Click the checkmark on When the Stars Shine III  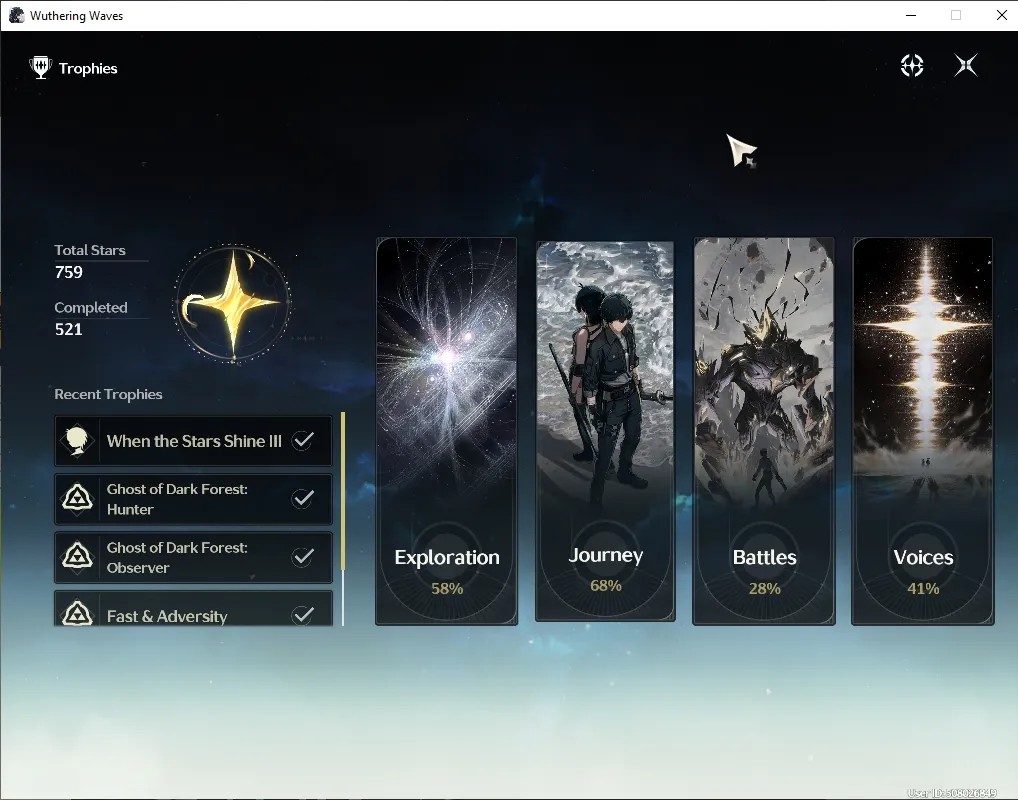coord(303,440)
